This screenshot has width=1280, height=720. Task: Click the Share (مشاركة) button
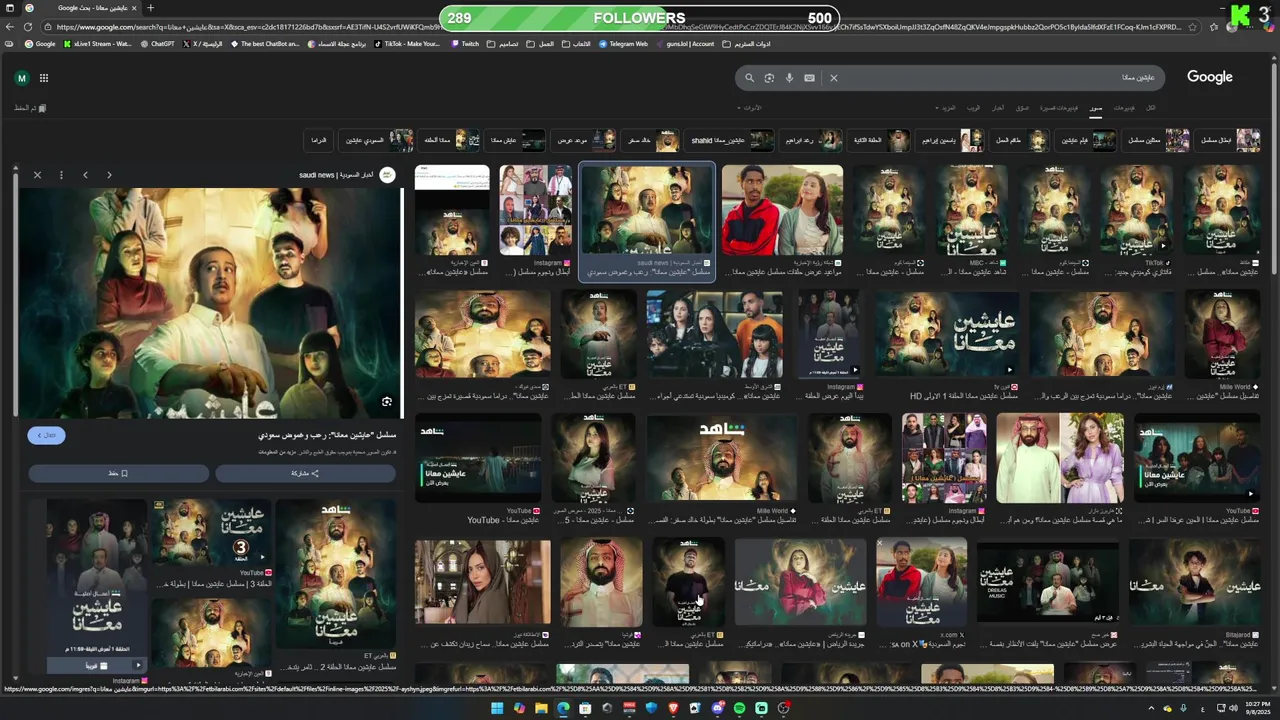pos(305,473)
